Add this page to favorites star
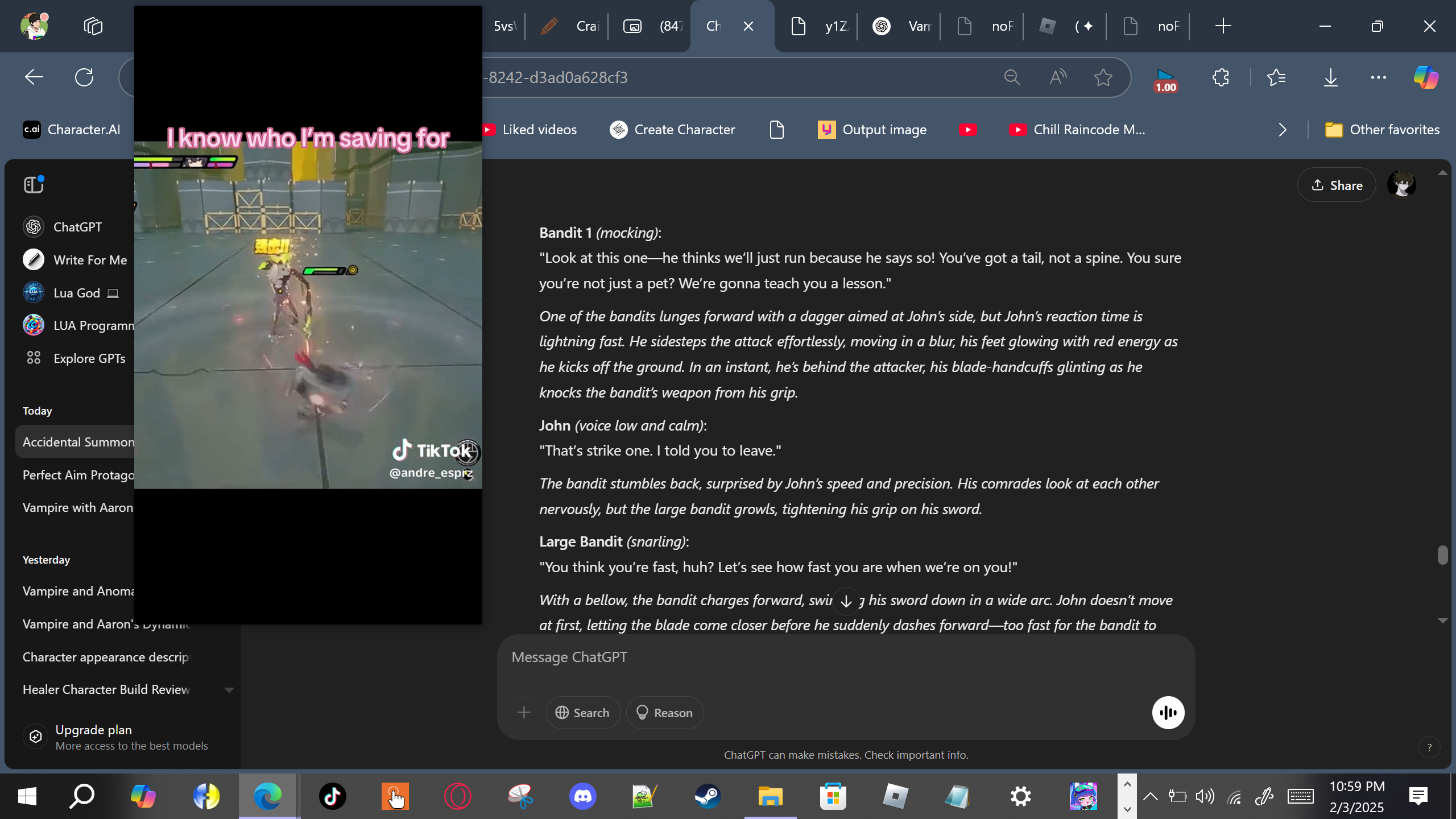 coord(1103,77)
